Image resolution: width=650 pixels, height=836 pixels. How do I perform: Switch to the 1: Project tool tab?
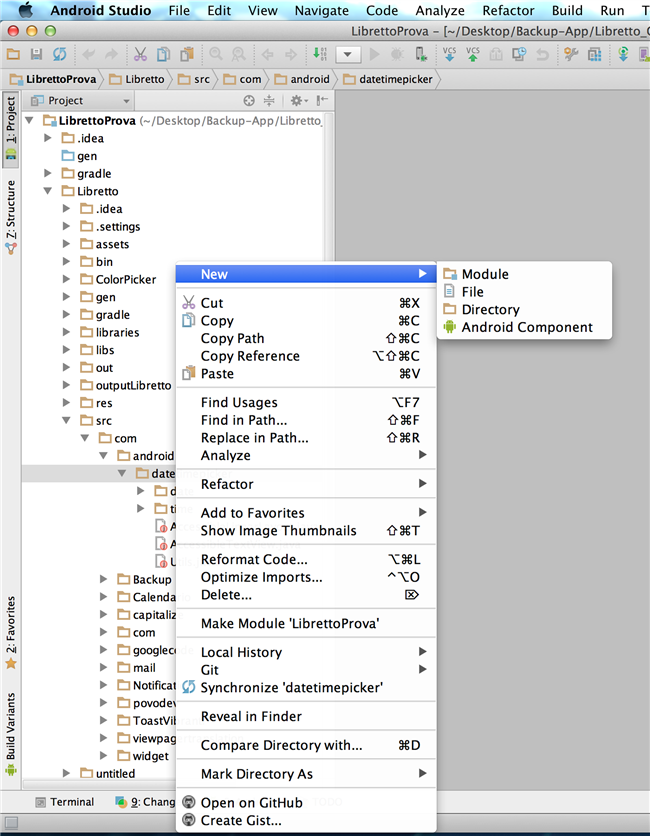pyautogui.click(x=11, y=128)
